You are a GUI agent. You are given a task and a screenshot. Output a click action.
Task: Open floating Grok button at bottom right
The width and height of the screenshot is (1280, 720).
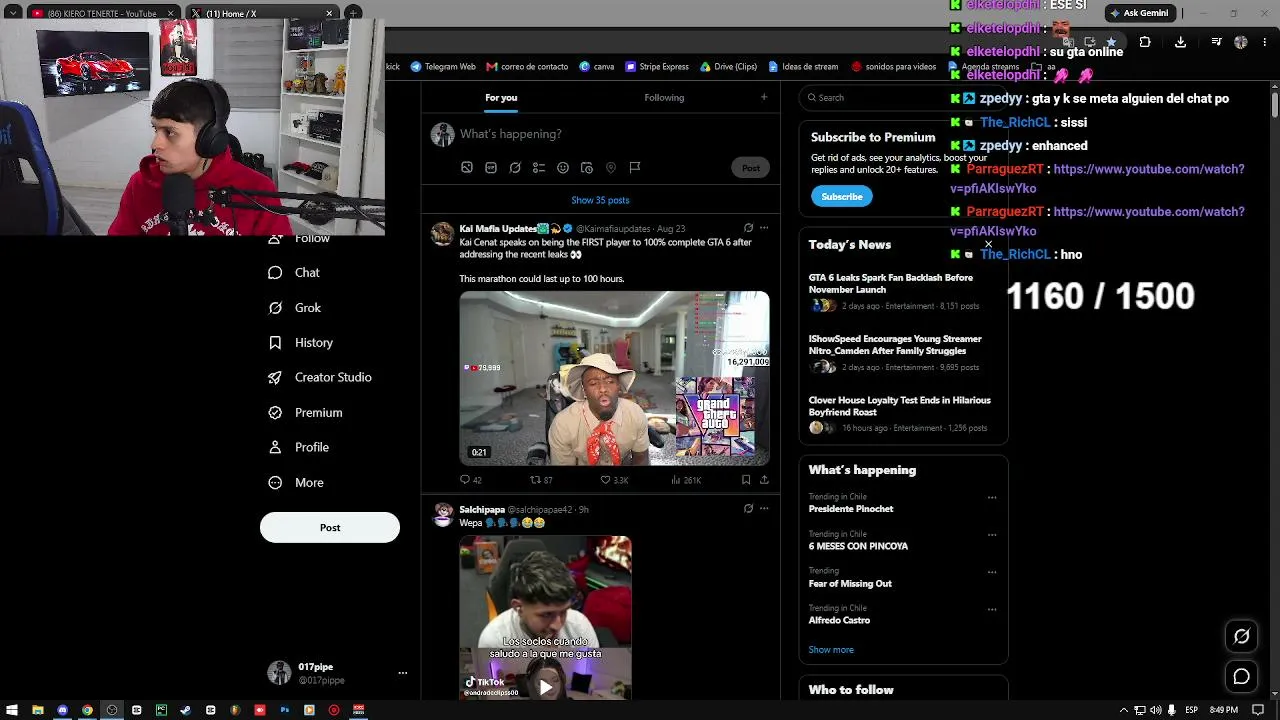(x=1241, y=636)
